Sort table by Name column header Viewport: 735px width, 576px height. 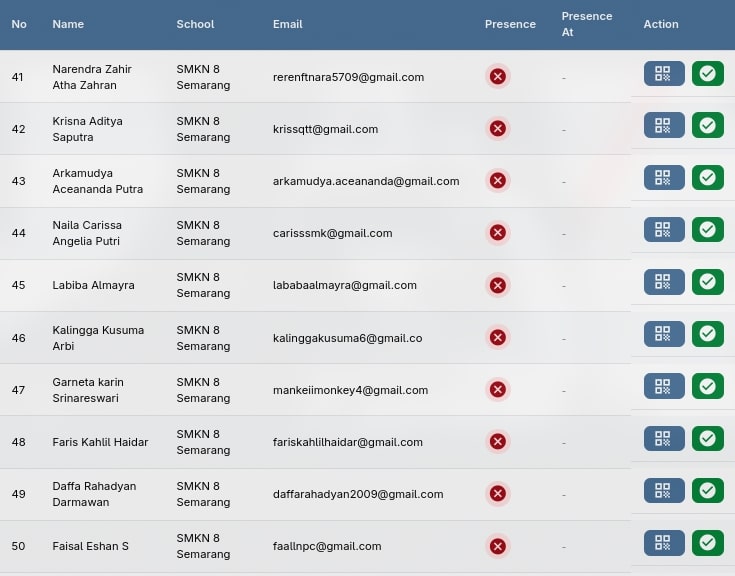click(68, 24)
